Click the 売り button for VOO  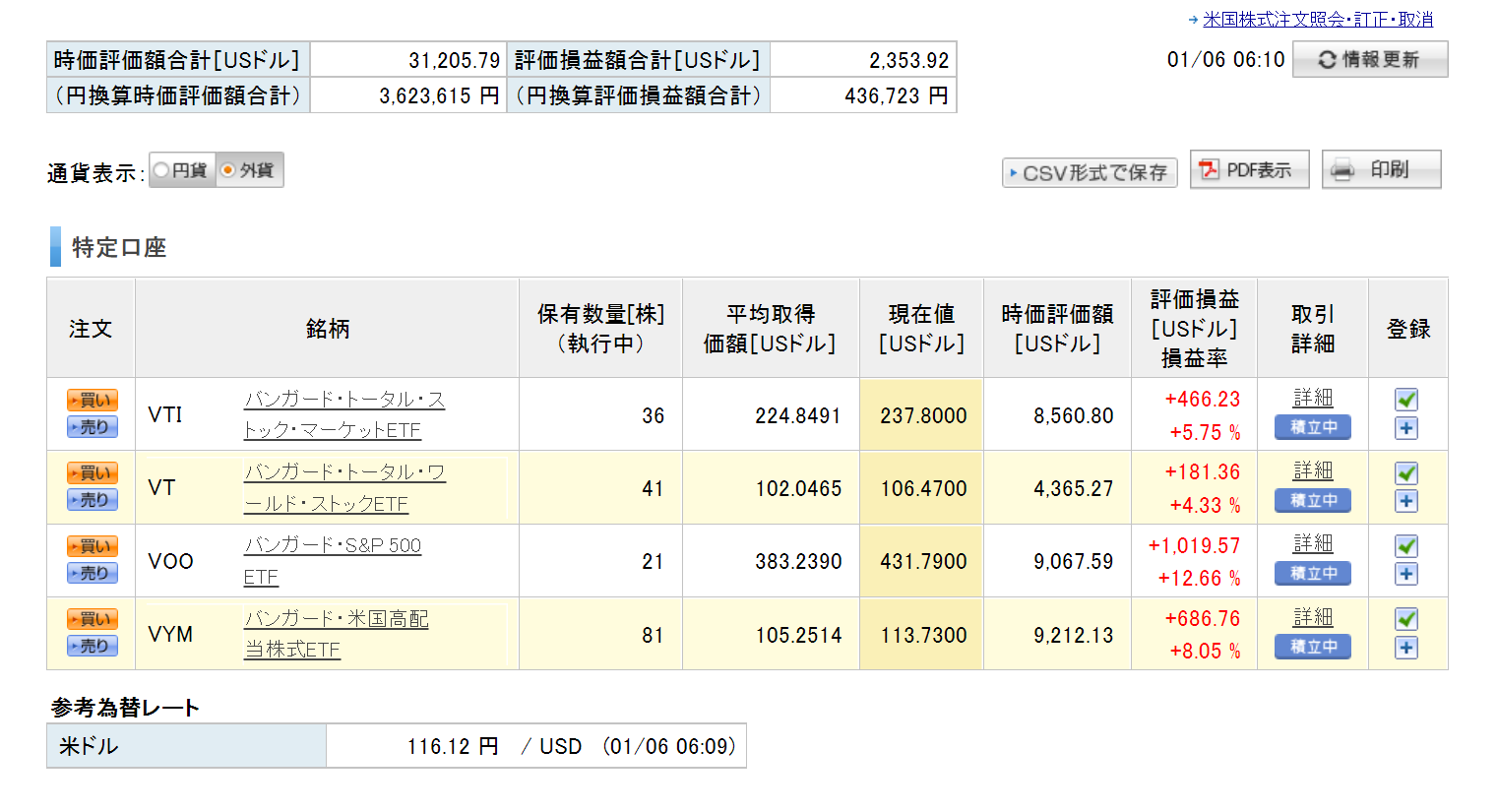(x=93, y=573)
